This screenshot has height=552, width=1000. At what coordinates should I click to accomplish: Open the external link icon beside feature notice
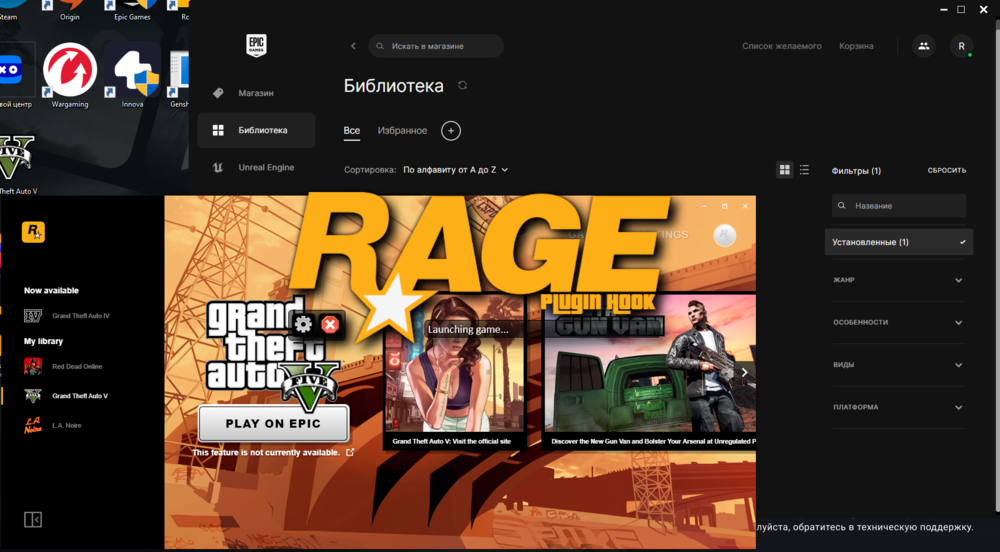[349, 453]
